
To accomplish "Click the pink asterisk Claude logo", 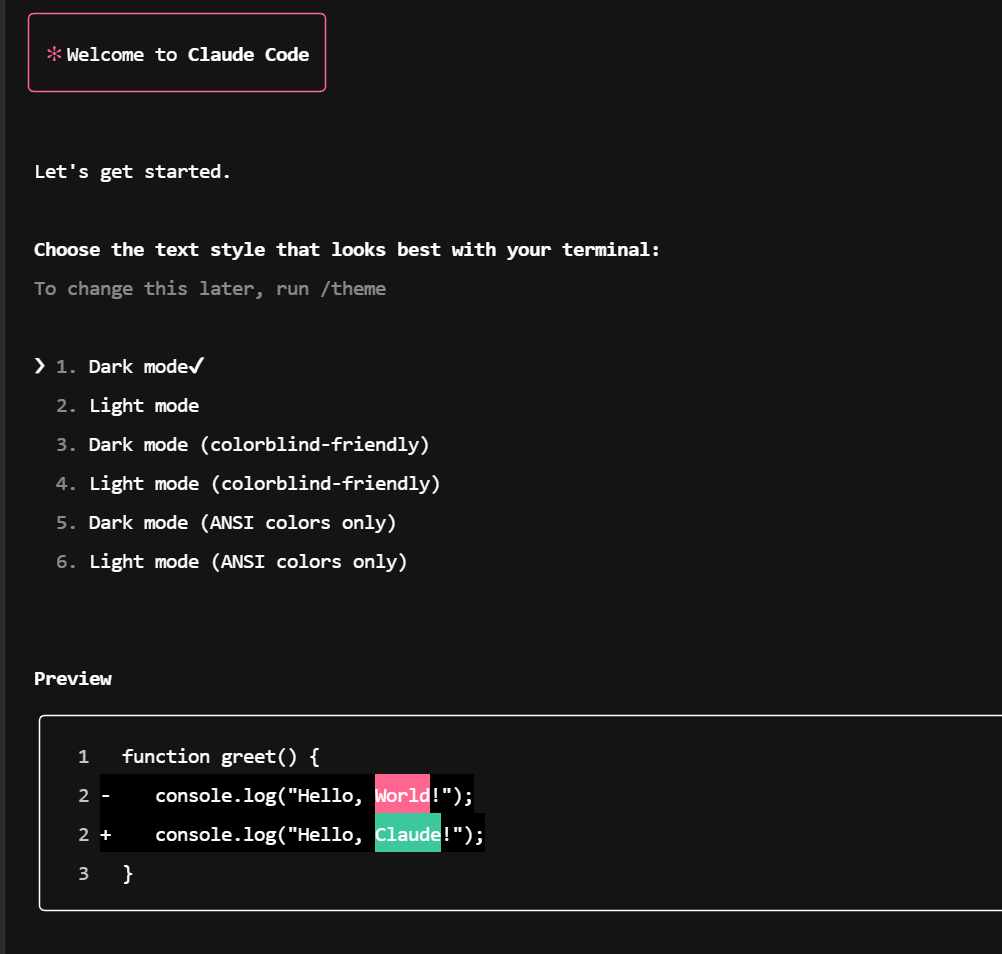I will tap(54, 54).
